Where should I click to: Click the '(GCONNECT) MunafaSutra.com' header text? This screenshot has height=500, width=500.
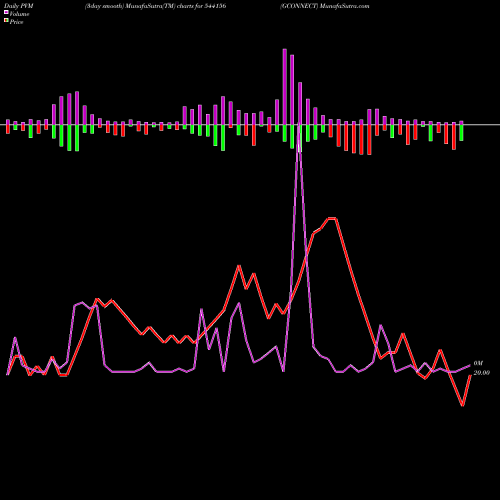click(x=325, y=6)
